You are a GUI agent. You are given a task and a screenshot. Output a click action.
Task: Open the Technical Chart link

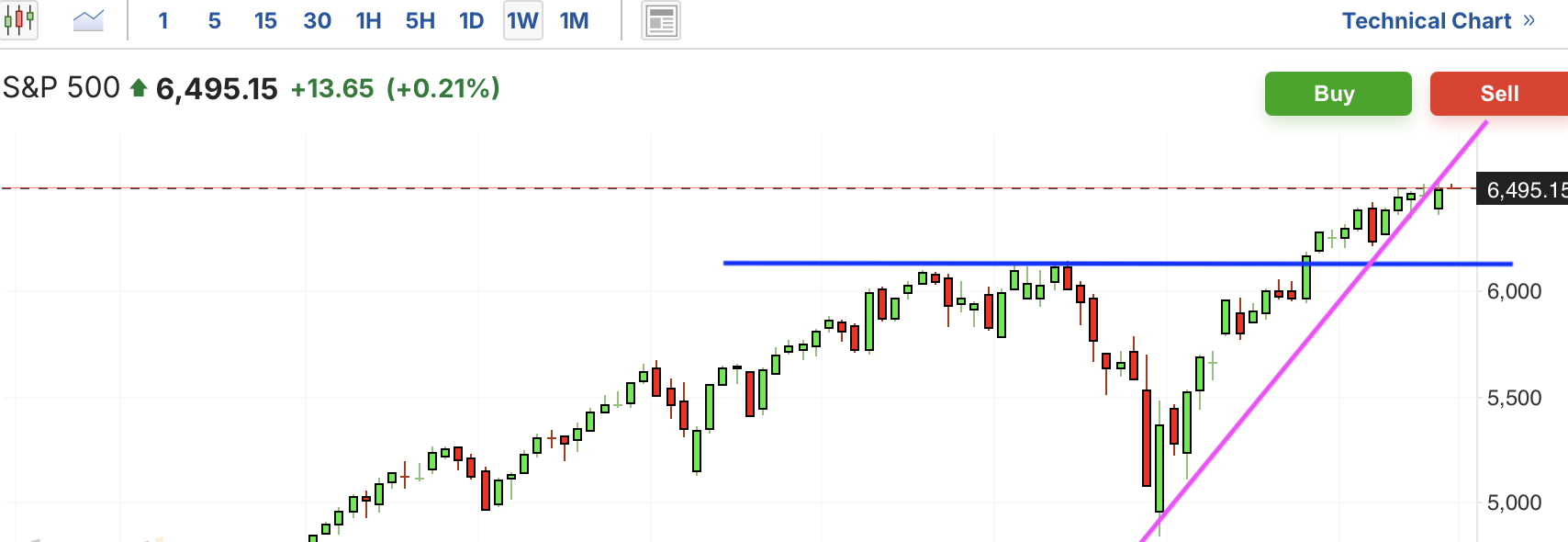pyautogui.click(x=1426, y=21)
